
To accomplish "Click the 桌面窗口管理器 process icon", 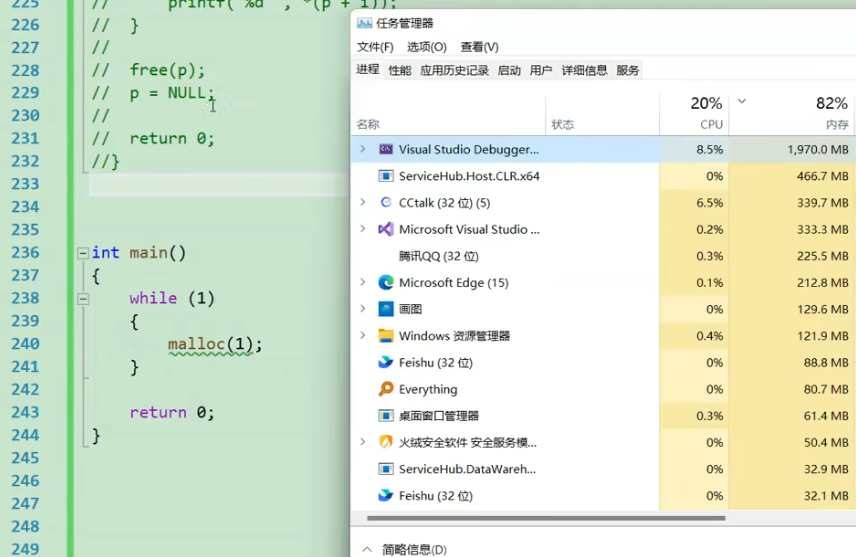I will coord(386,416).
